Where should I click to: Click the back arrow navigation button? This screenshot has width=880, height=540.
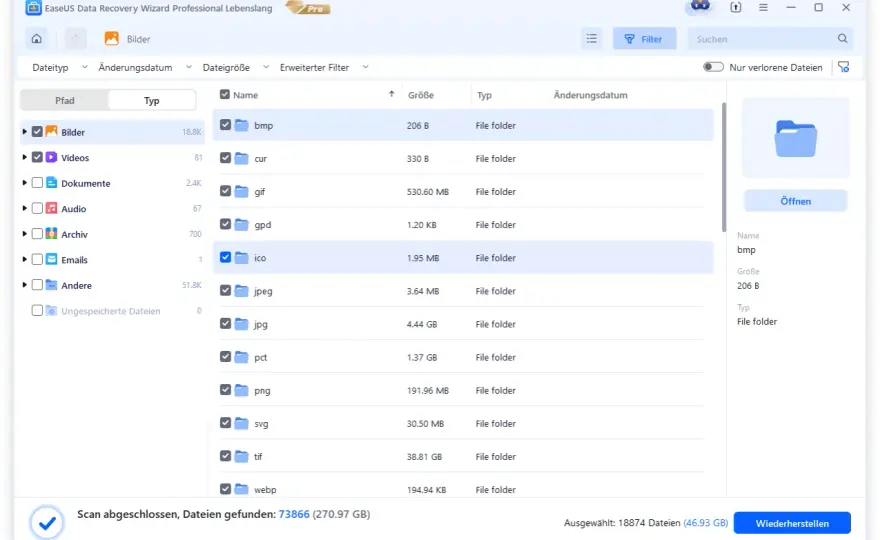coord(75,39)
